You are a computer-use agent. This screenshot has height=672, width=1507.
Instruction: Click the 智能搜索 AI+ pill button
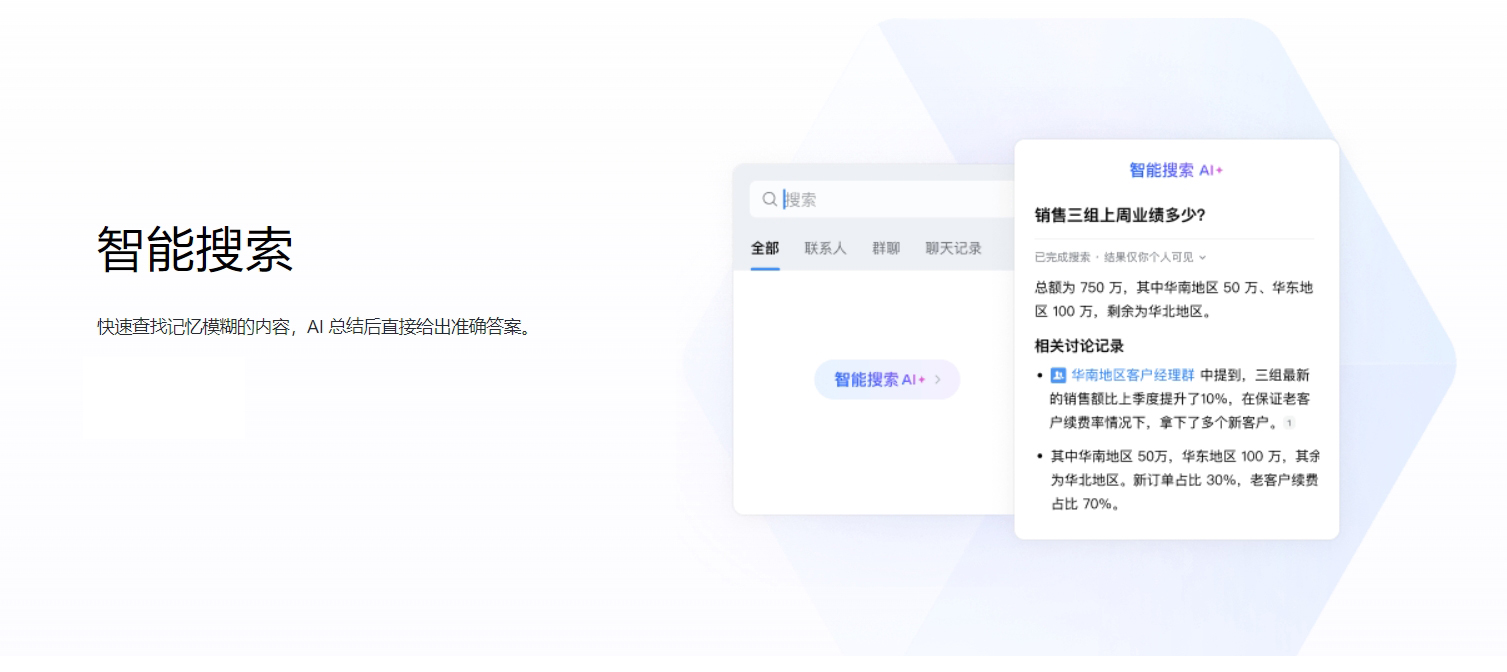tap(887, 380)
